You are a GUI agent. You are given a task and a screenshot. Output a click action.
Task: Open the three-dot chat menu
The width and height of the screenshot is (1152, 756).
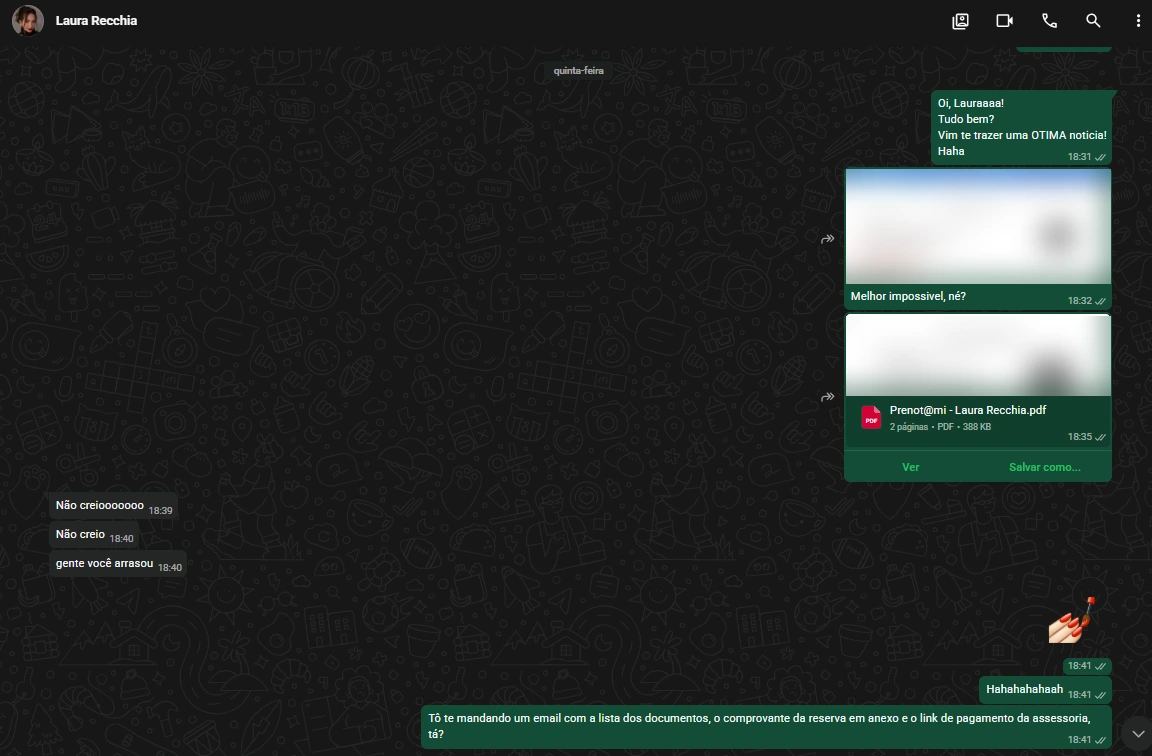pyautogui.click(x=1138, y=21)
